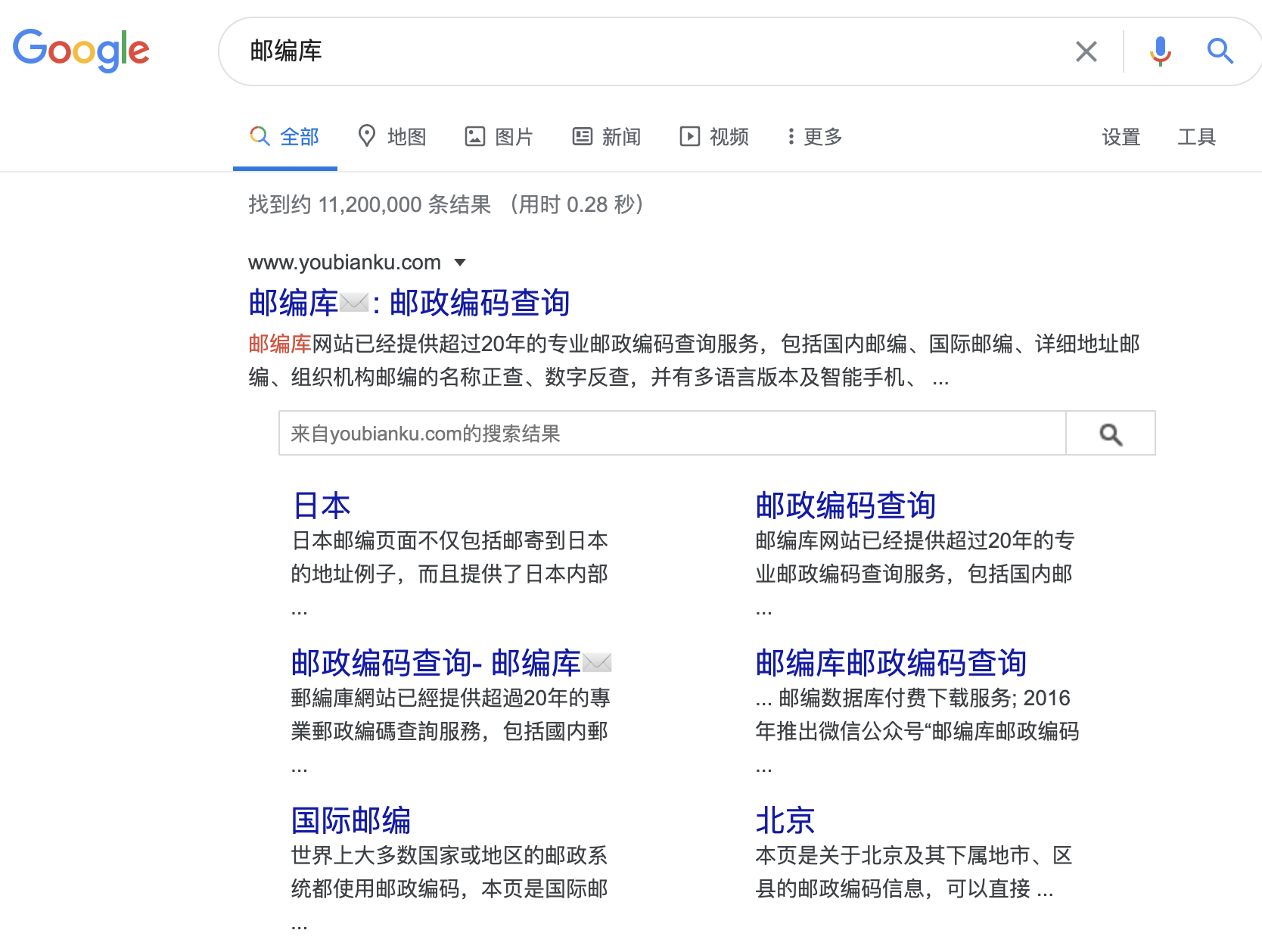
Task: Clear the search box with X
Action: [x=1086, y=51]
